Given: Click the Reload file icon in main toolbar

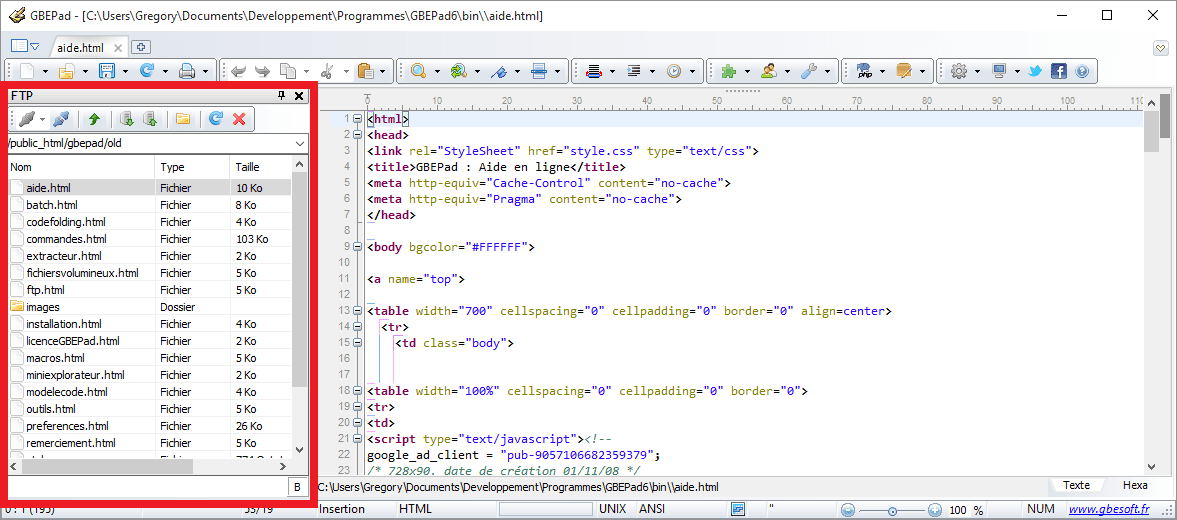Looking at the screenshot, I should 146,71.
